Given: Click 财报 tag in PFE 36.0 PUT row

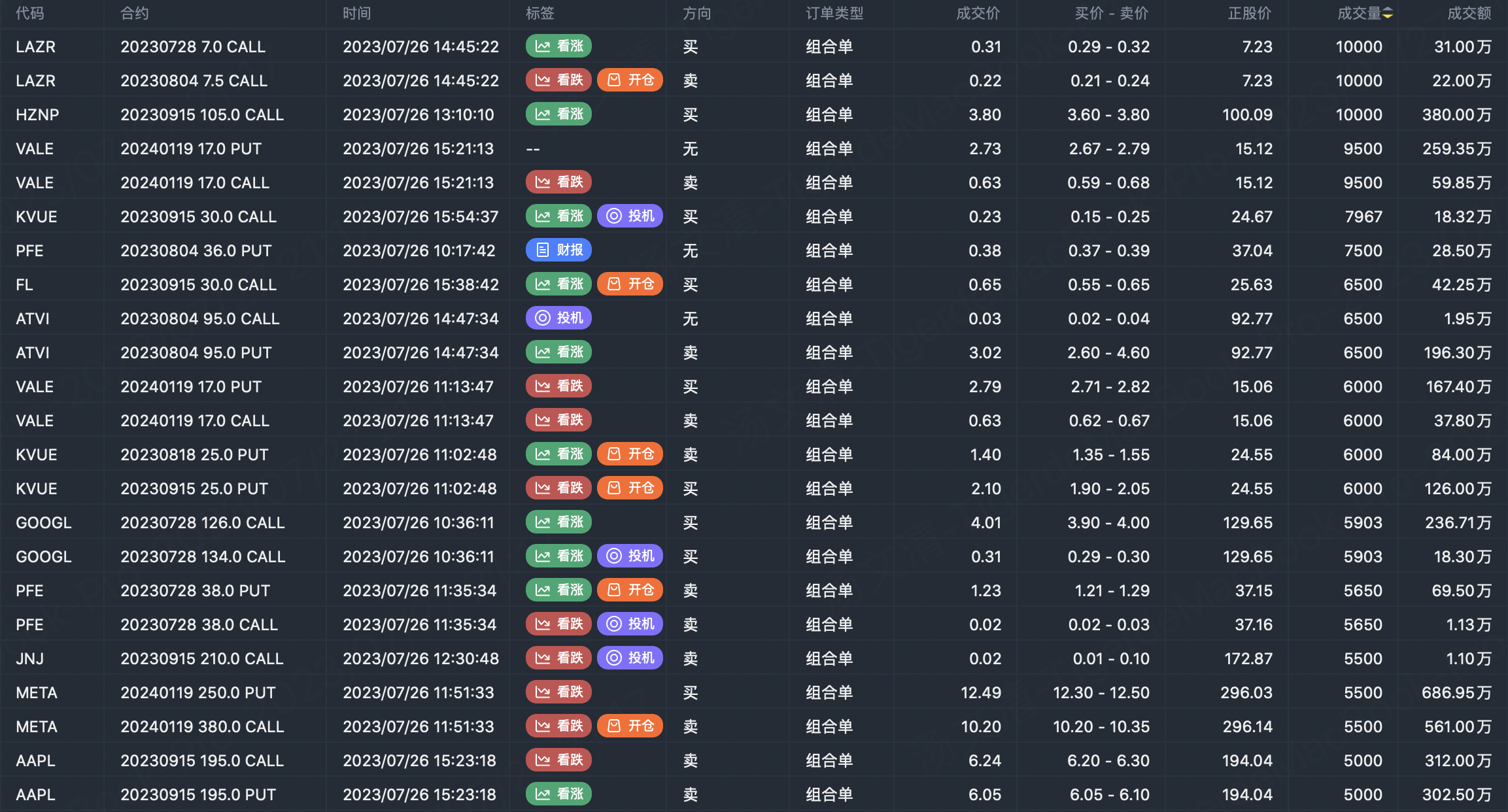Looking at the screenshot, I should click(558, 250).
